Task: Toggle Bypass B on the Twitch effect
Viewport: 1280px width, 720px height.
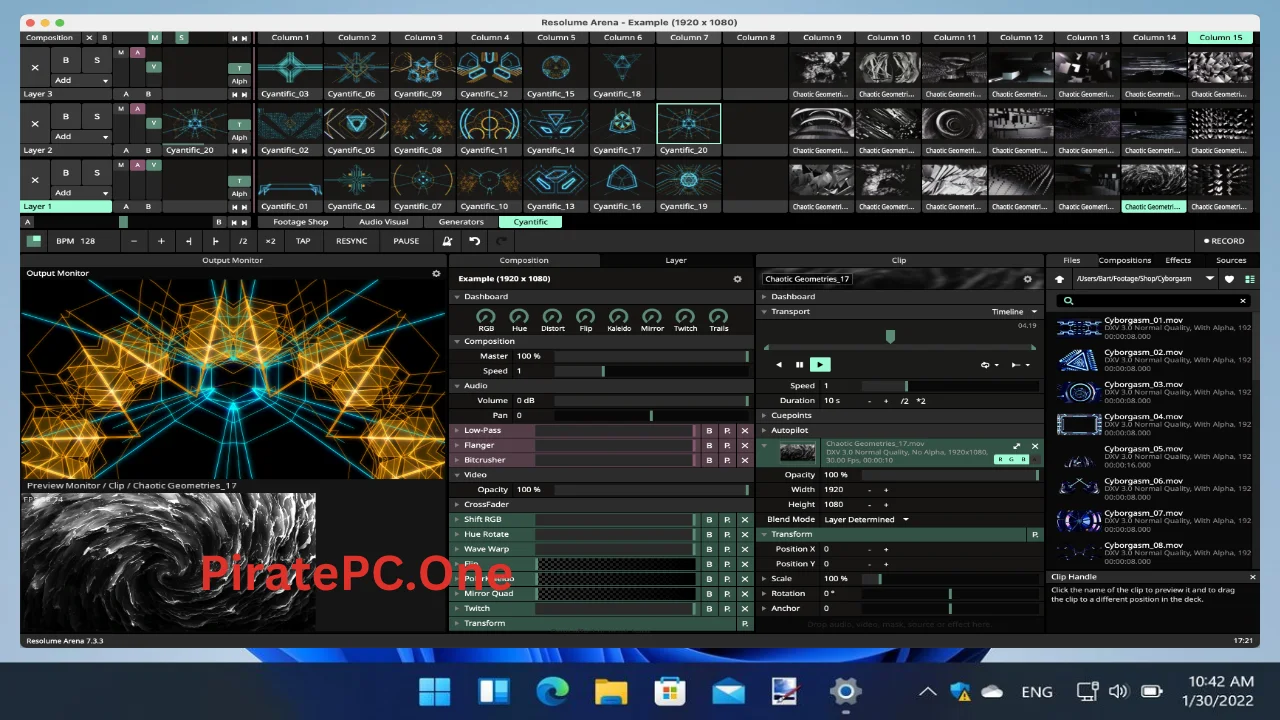Action: (x=709, y=609)
